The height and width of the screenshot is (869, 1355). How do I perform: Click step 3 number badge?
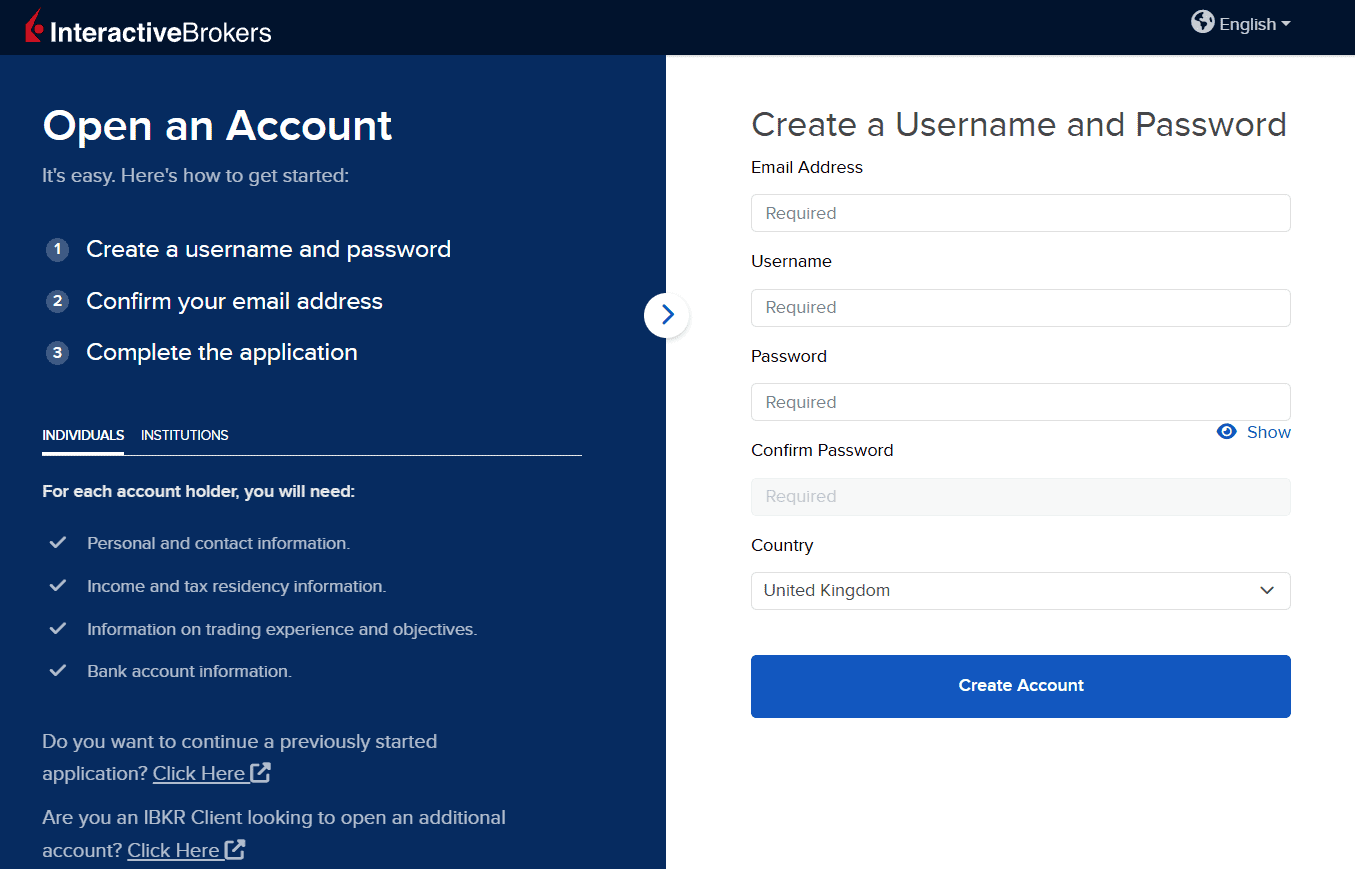pos(57,353)
